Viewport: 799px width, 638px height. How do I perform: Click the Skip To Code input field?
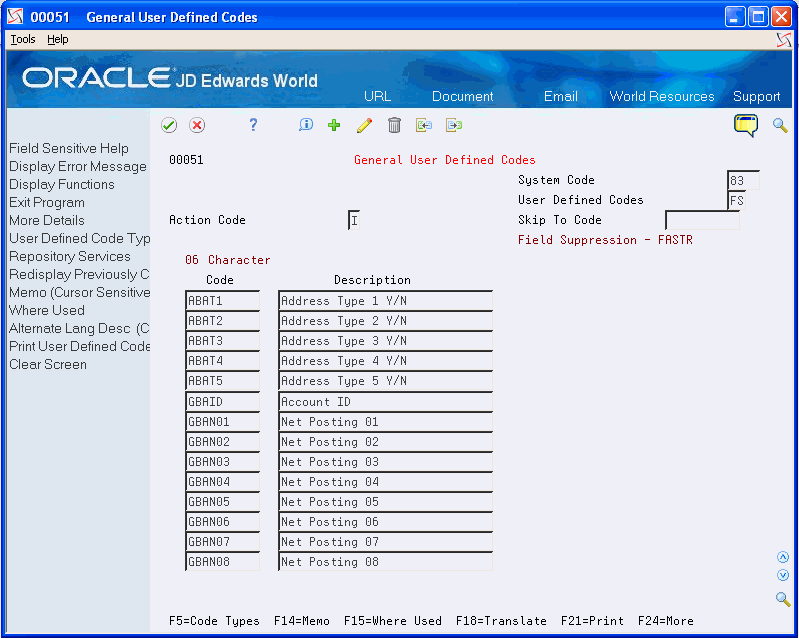[702, 220]
